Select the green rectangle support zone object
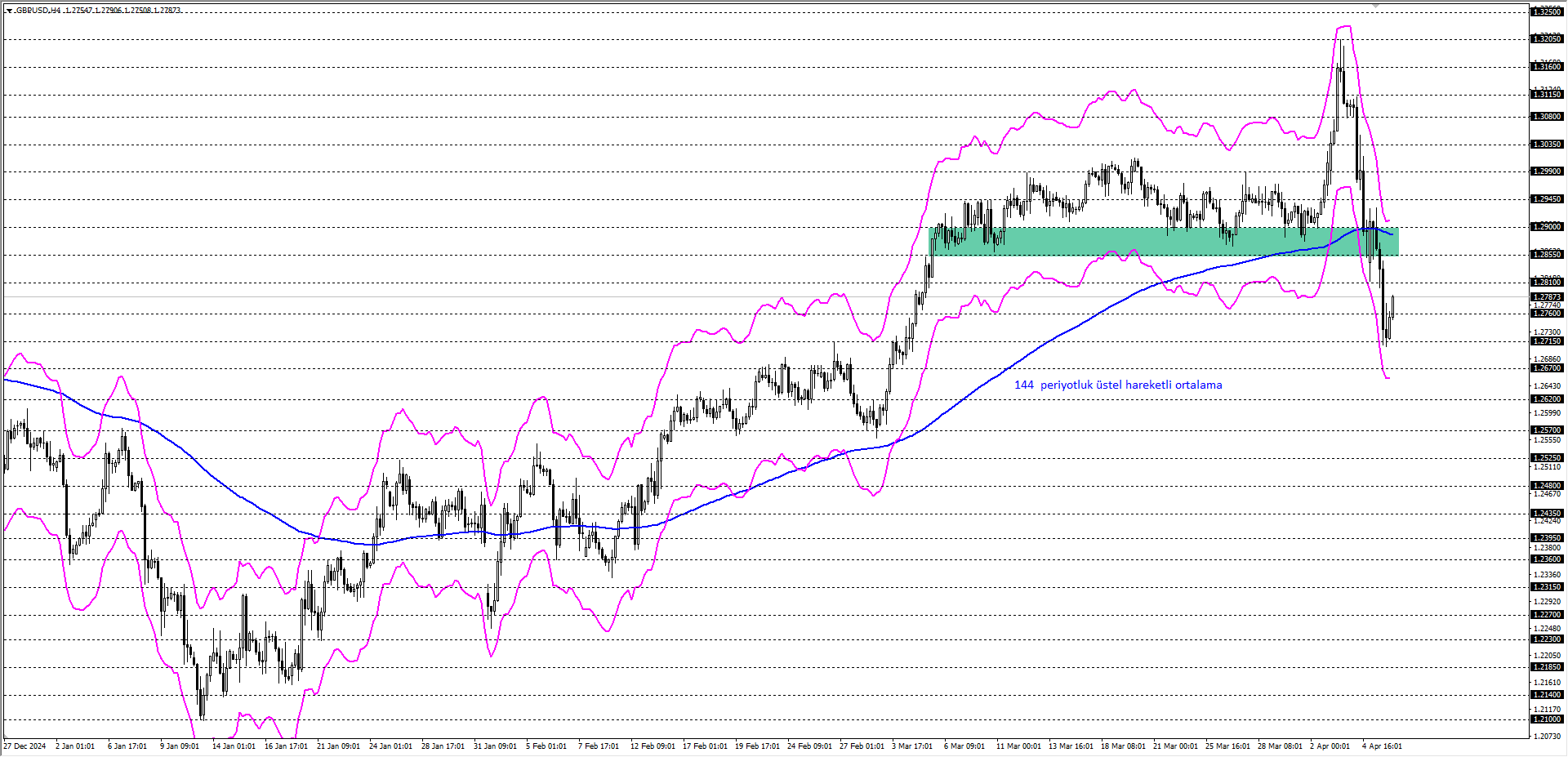 coord(1164,242)
